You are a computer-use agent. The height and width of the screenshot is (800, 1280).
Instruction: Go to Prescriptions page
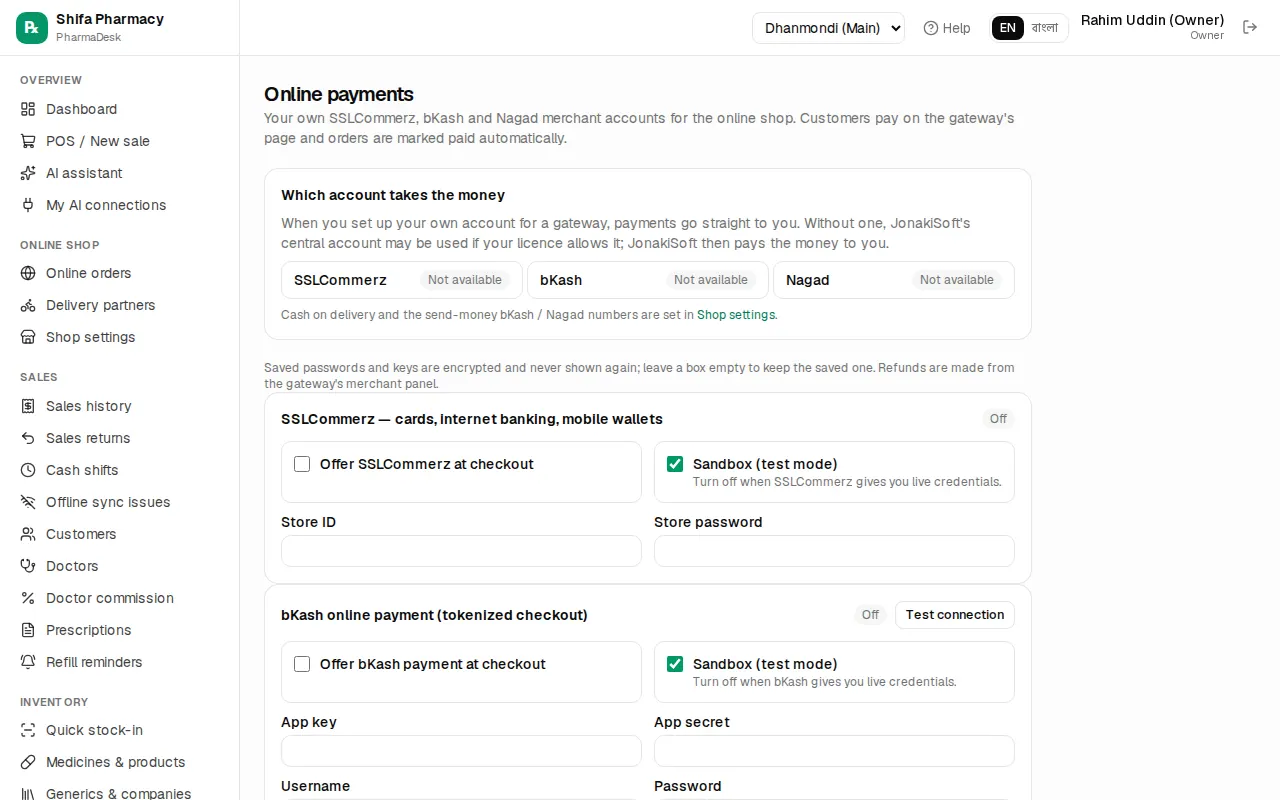pos(120,630)
